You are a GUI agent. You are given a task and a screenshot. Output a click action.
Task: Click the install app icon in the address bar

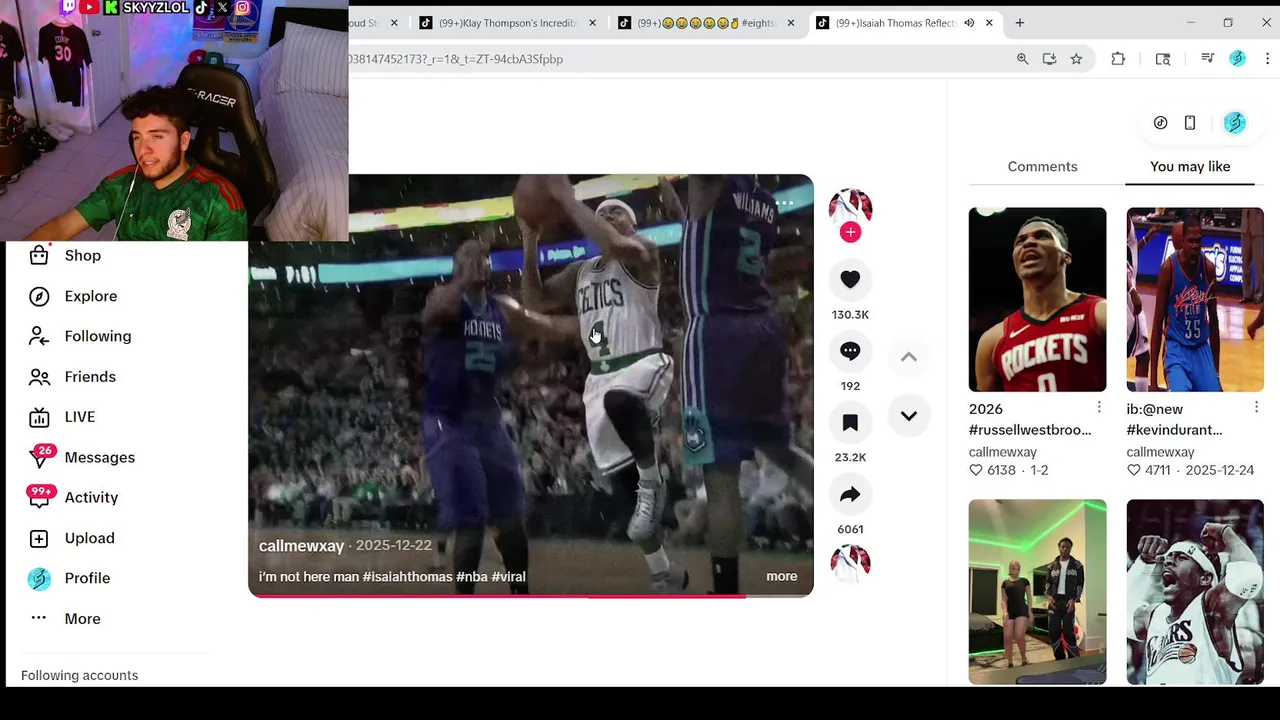coord(1049,59)
